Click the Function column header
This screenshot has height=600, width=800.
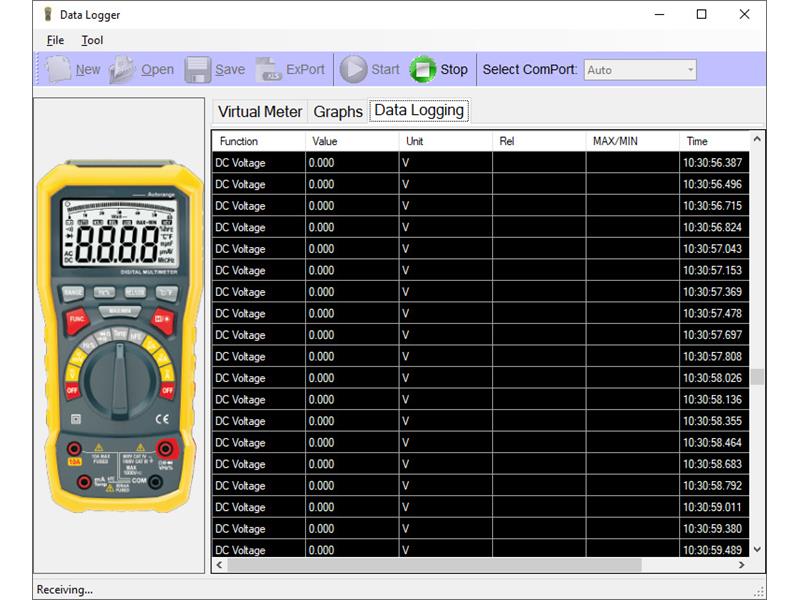click(x=259, y=141)
